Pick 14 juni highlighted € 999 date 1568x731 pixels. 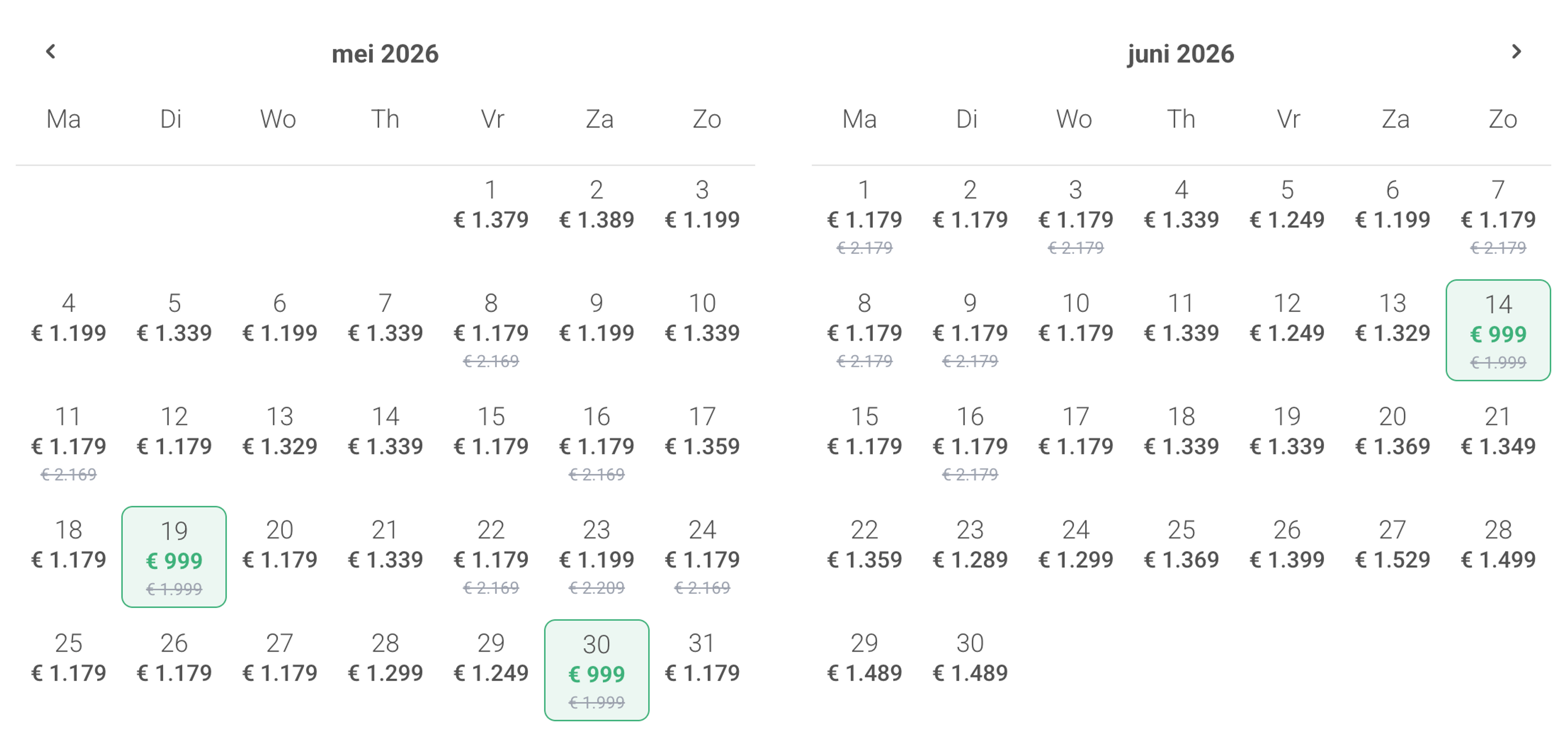1498,330
